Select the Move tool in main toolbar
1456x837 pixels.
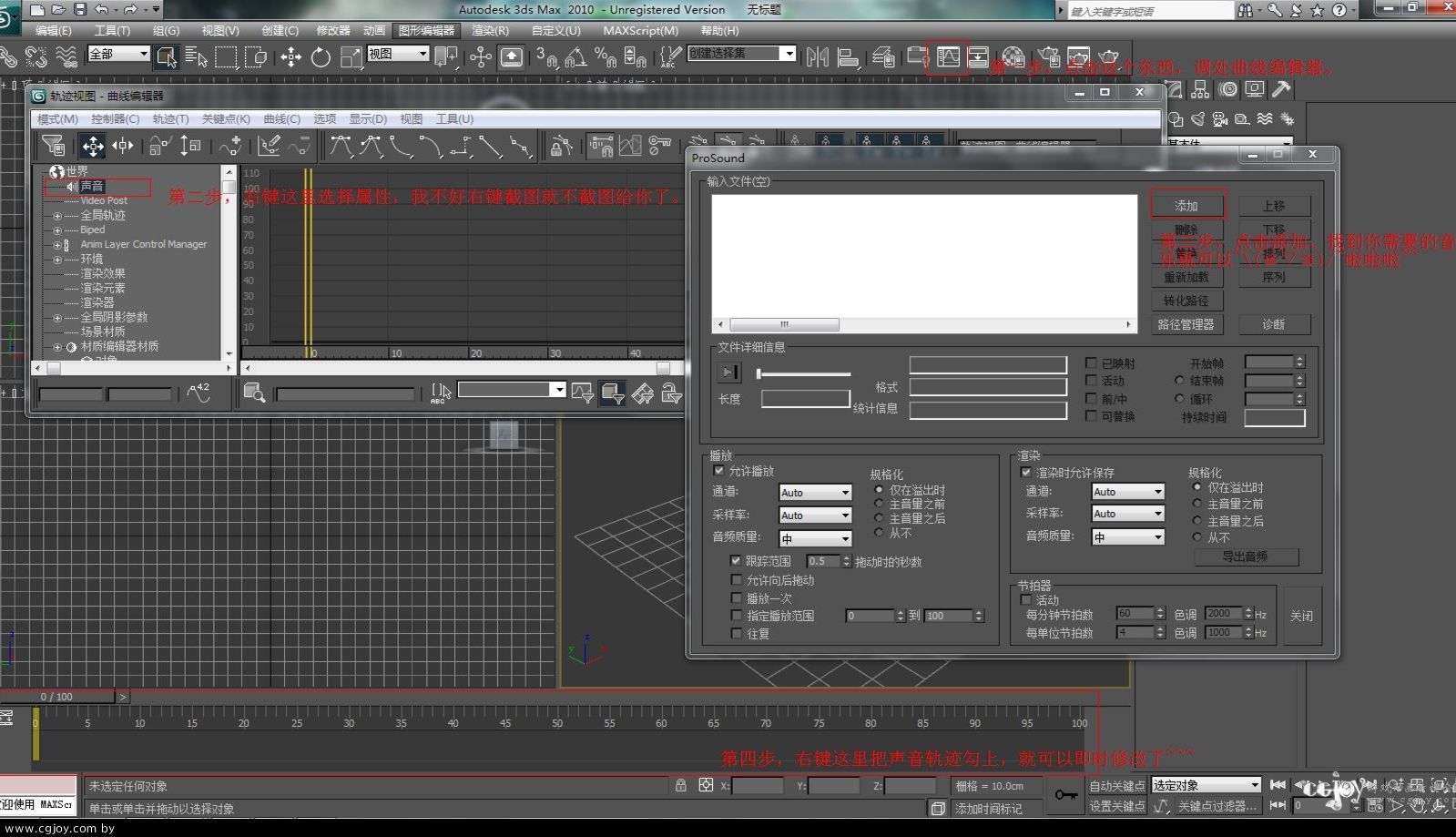pos(290,56)
